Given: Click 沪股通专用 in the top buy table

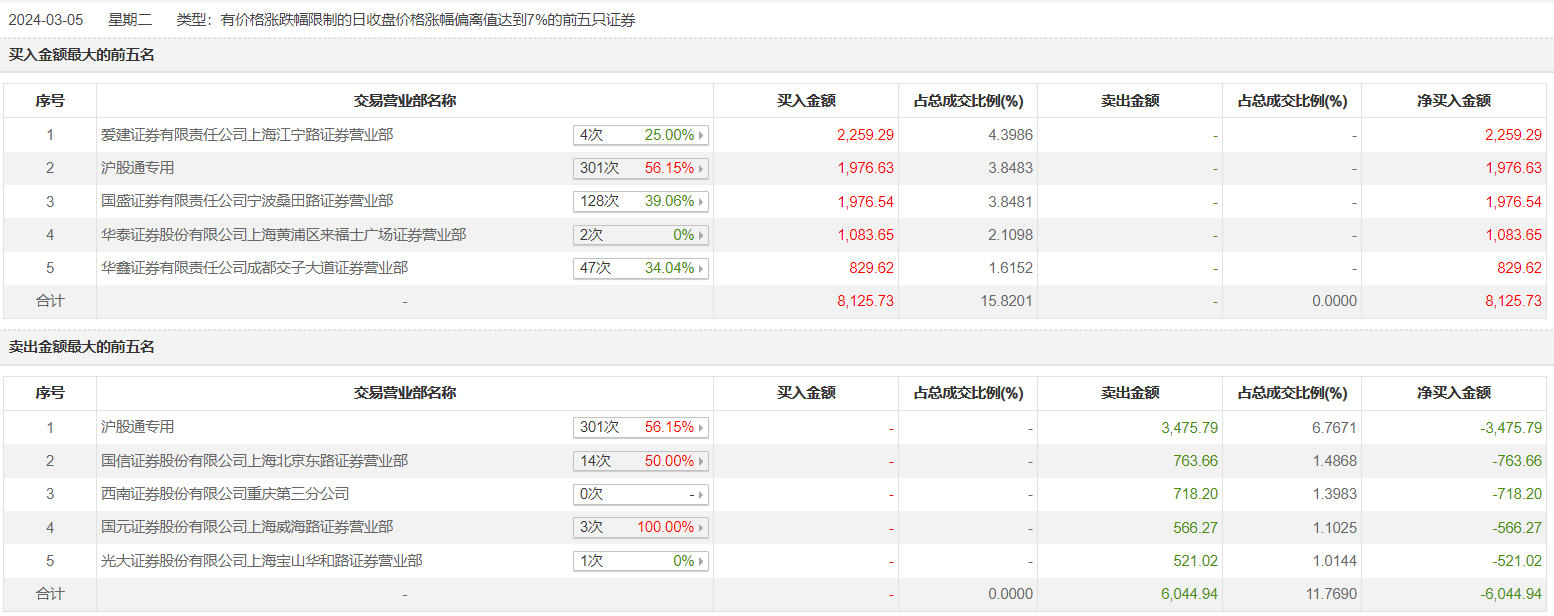Looking at the screenshot, I should 138,168.
